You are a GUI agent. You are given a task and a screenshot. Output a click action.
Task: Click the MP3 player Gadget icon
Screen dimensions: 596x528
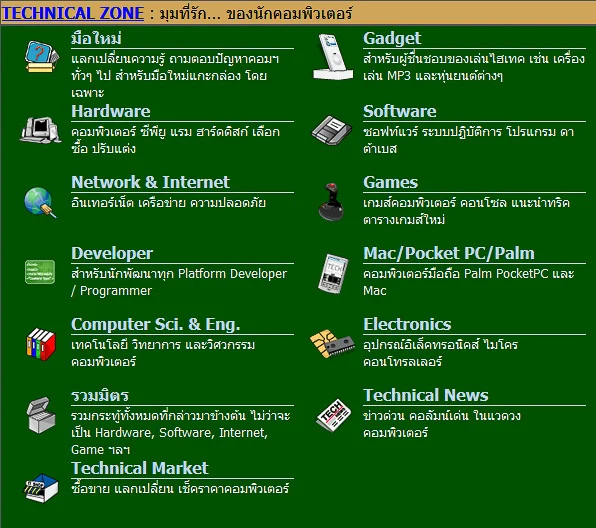tap(333, 57)
